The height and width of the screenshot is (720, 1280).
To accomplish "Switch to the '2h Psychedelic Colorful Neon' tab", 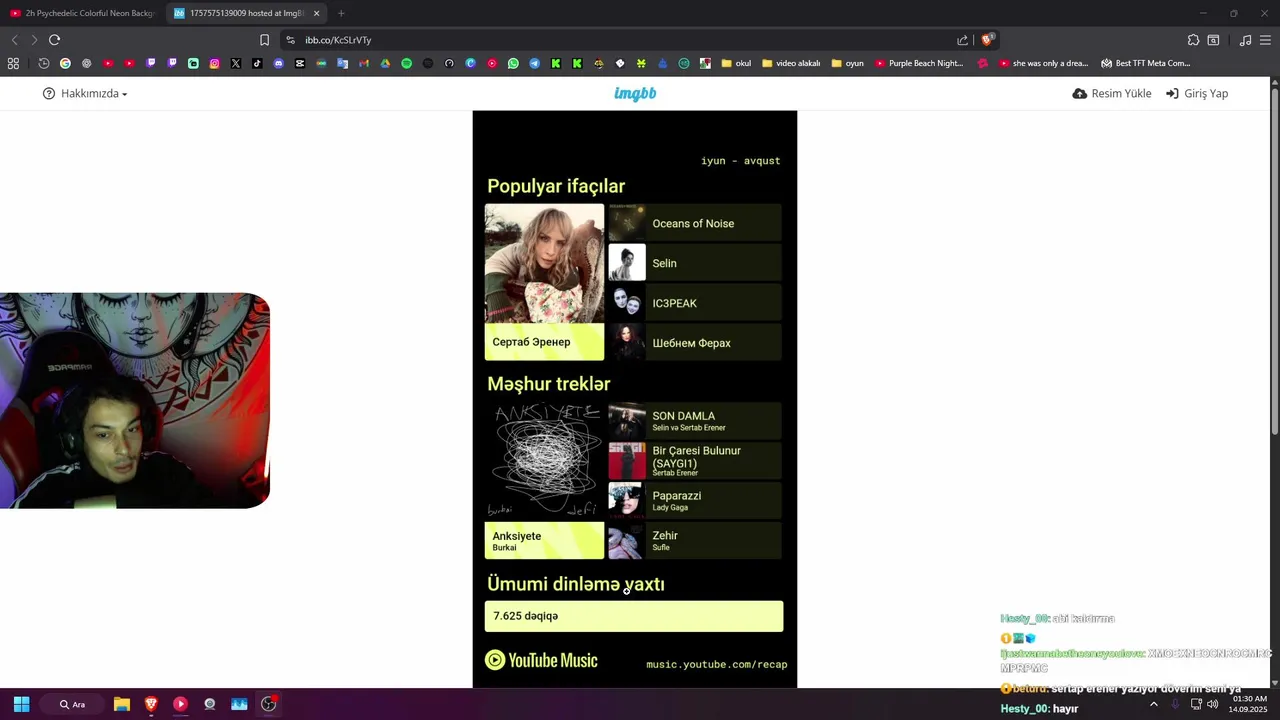I will (82, 13).
